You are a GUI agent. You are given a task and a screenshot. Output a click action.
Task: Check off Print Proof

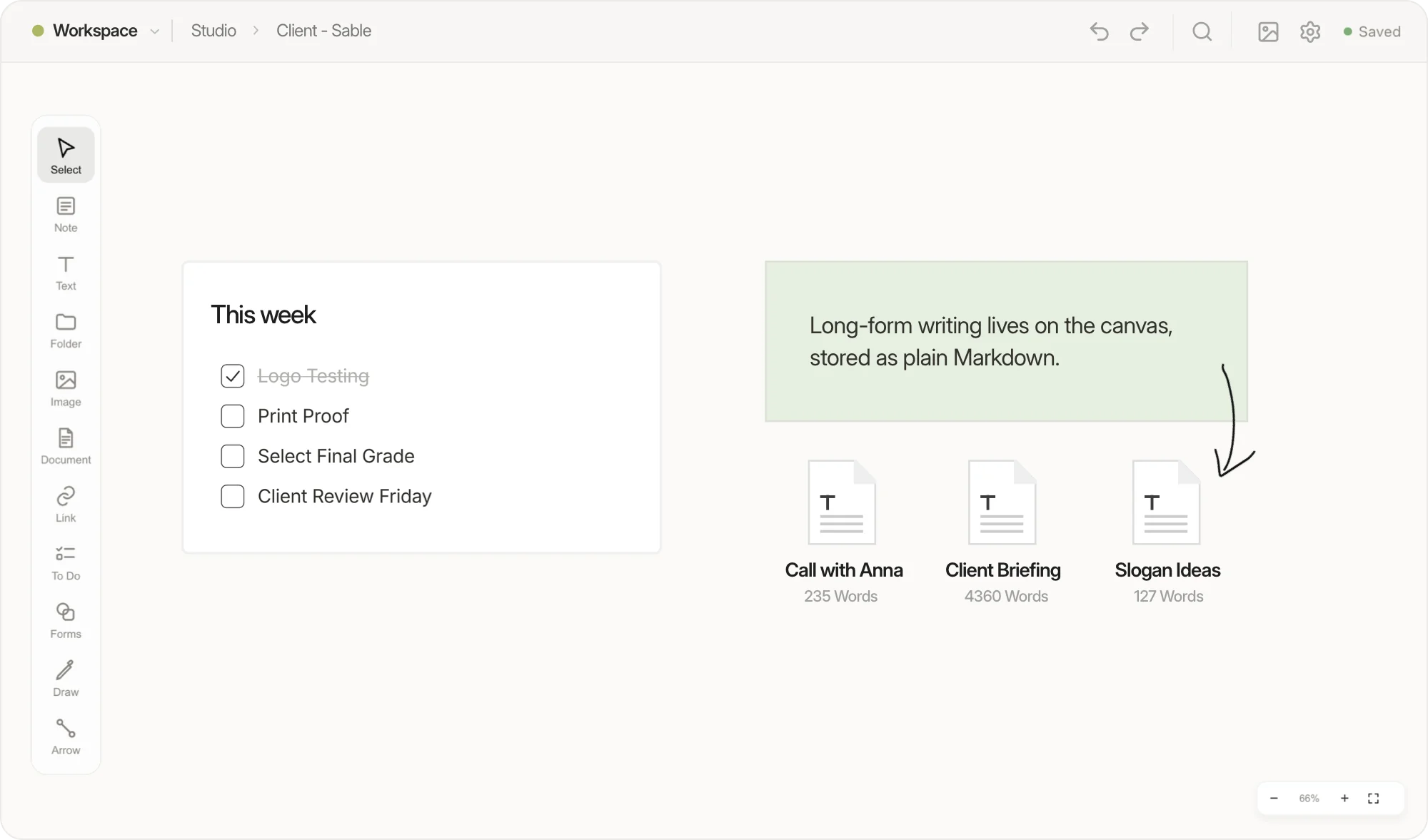coord(233,416)
